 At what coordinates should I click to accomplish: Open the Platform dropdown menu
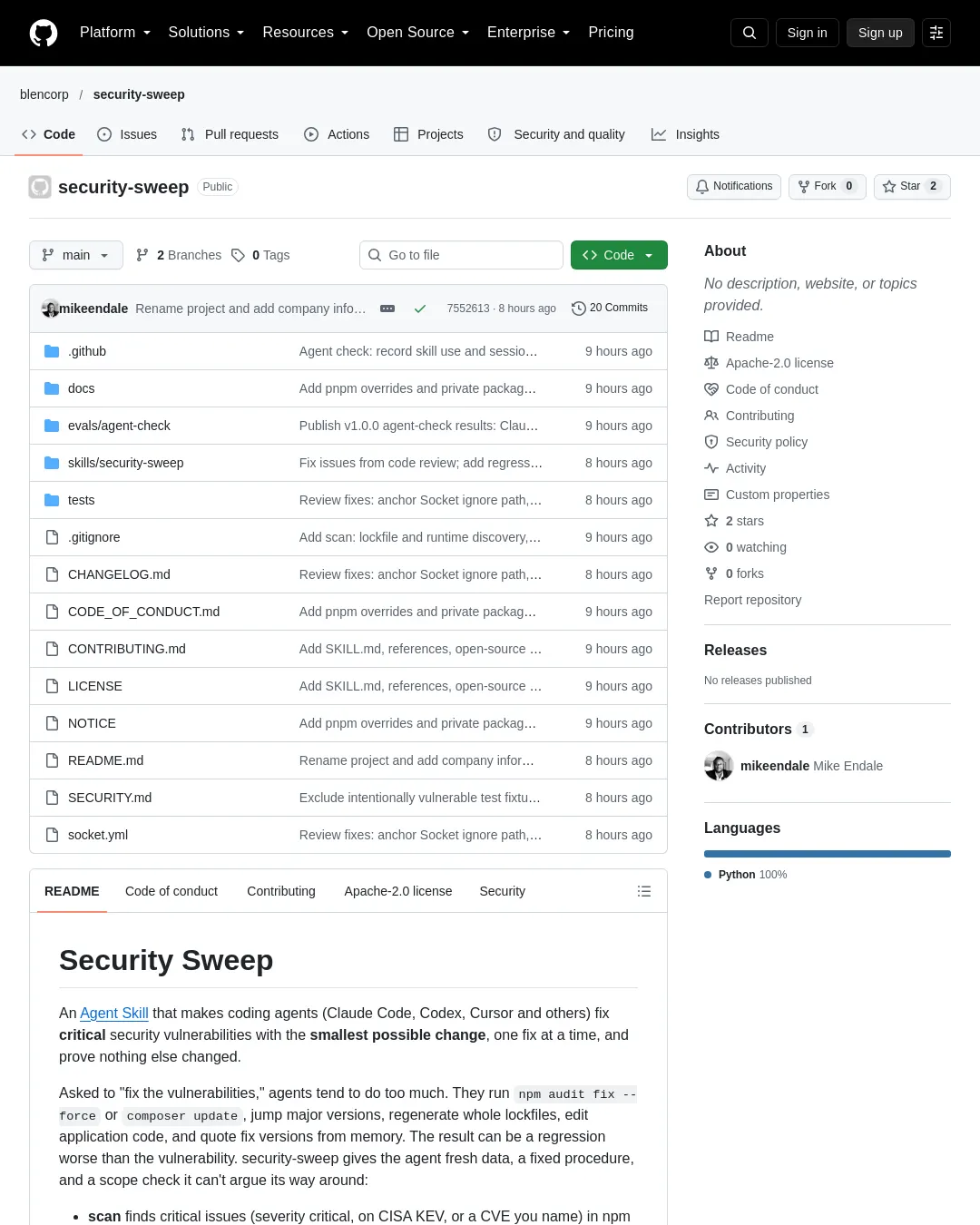(x=115, y=33)
